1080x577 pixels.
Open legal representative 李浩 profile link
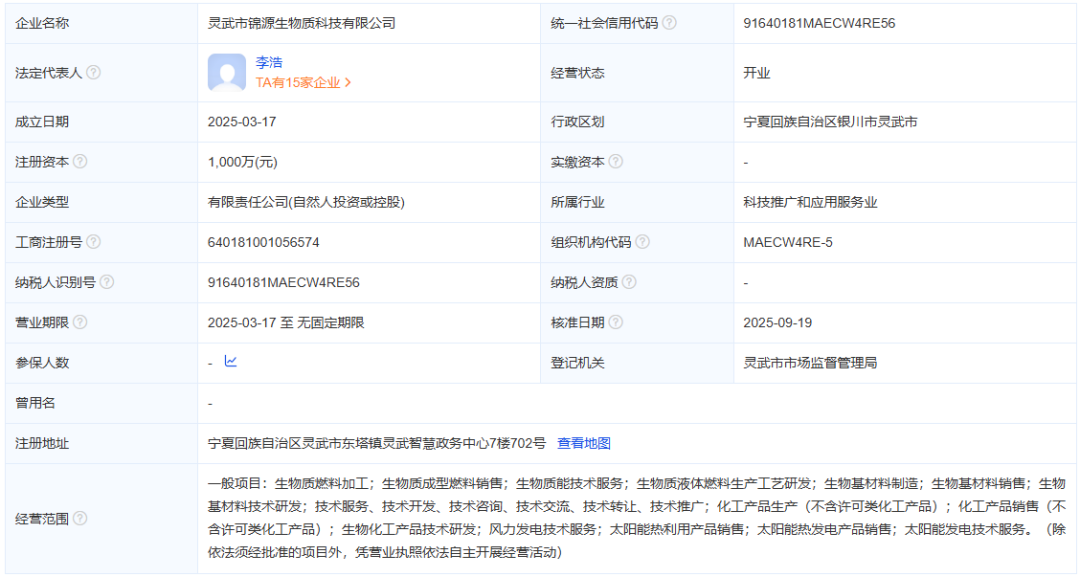[x=269, y=62]
